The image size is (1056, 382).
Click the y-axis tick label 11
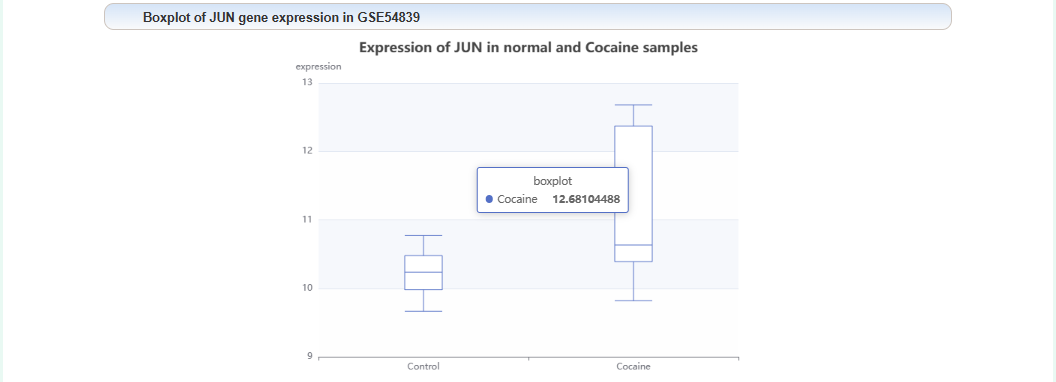(x=307, y=220)
